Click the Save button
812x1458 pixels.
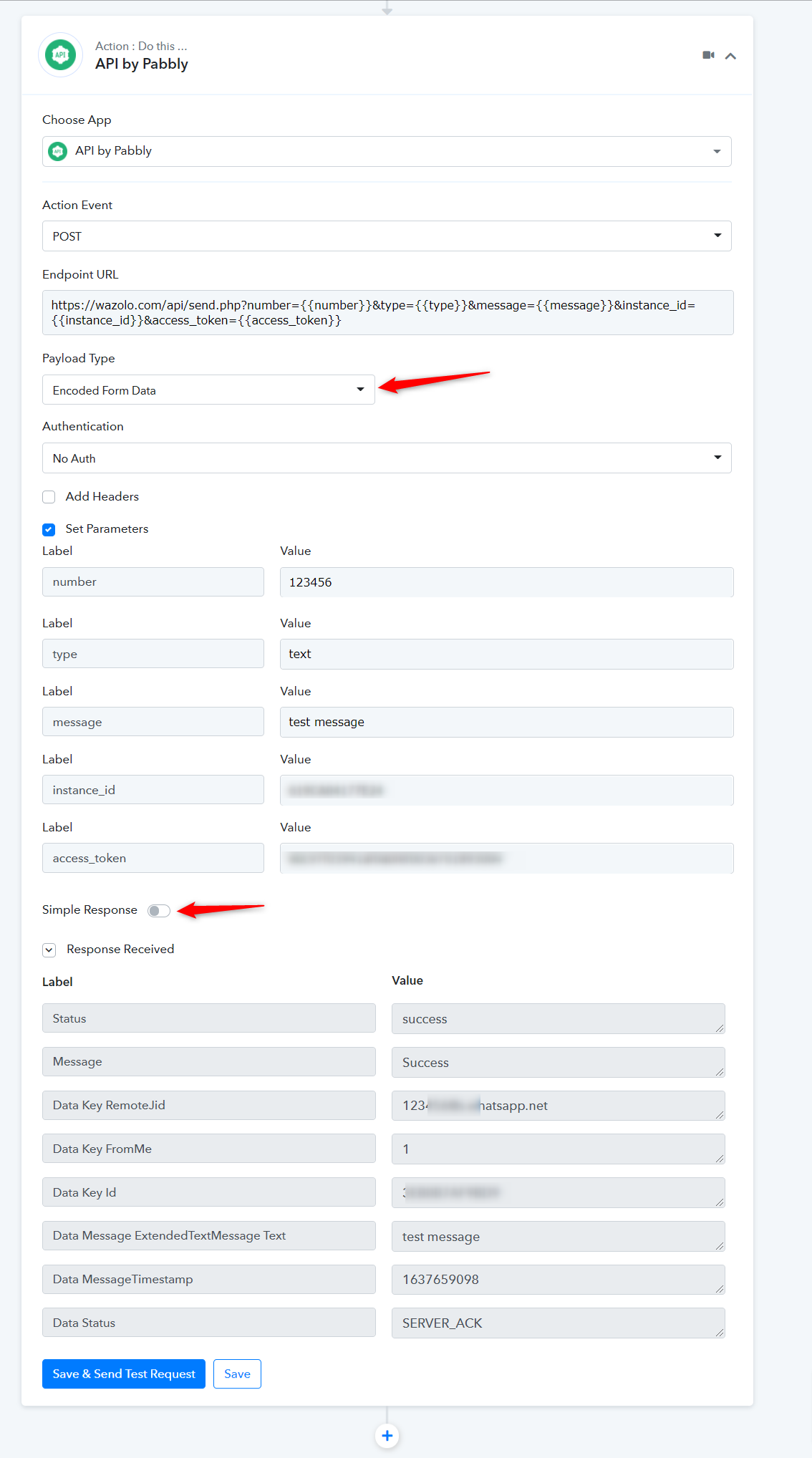tap(237, 1373)
